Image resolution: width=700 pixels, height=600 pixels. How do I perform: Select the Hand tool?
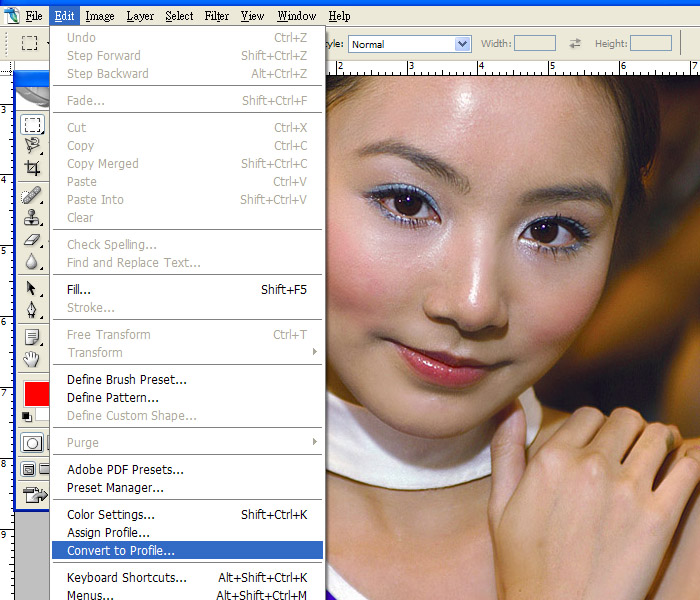pos(33,358)
